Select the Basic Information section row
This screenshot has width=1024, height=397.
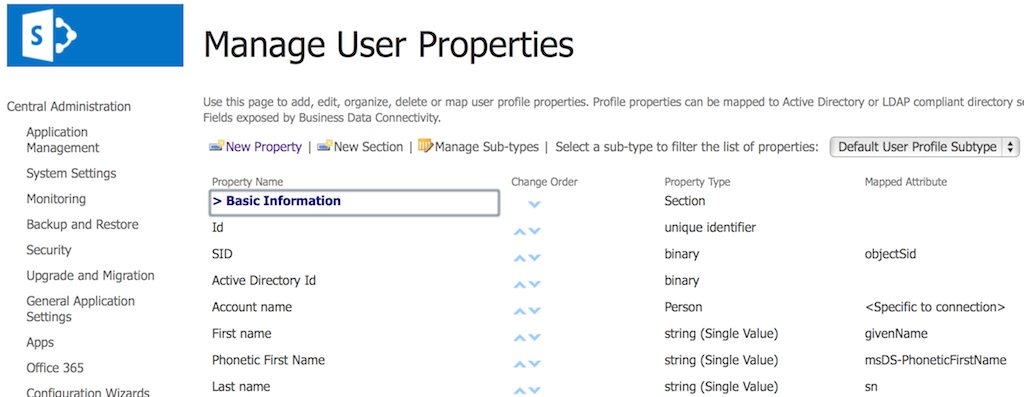(355, 202)
